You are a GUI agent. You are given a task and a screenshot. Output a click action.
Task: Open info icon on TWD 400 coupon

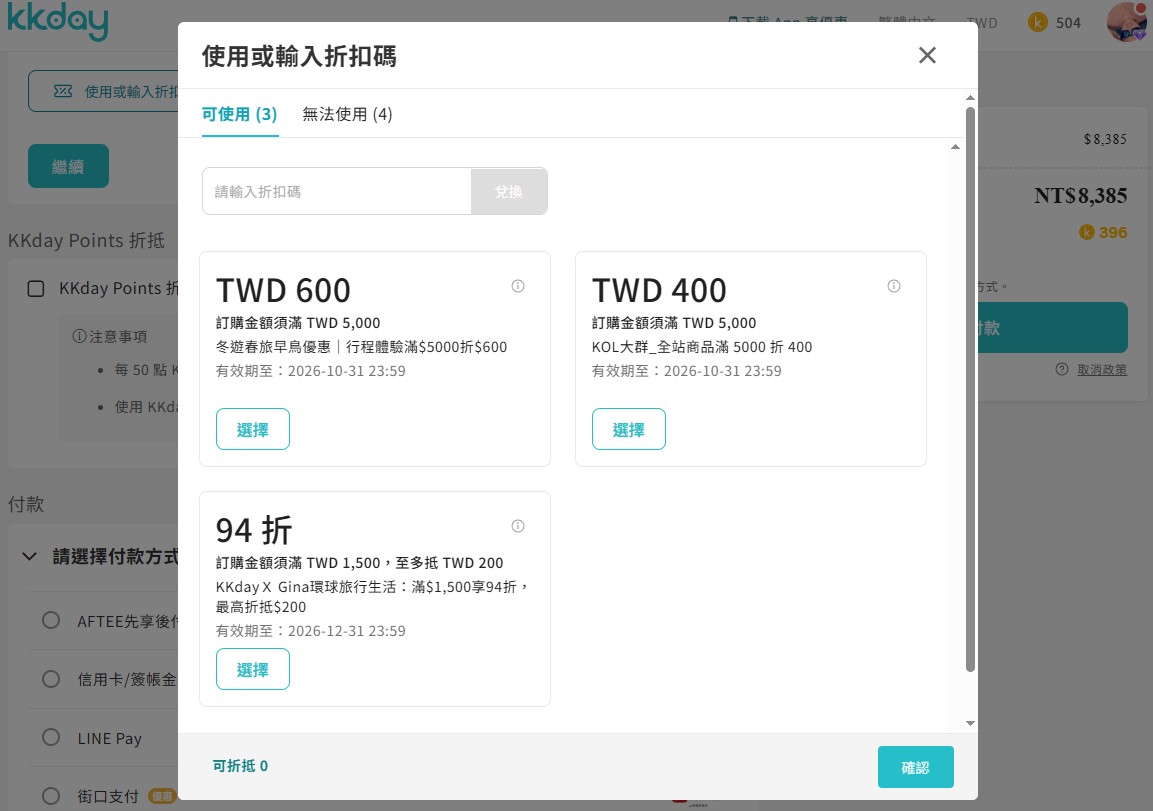click(x=893, y=286)
